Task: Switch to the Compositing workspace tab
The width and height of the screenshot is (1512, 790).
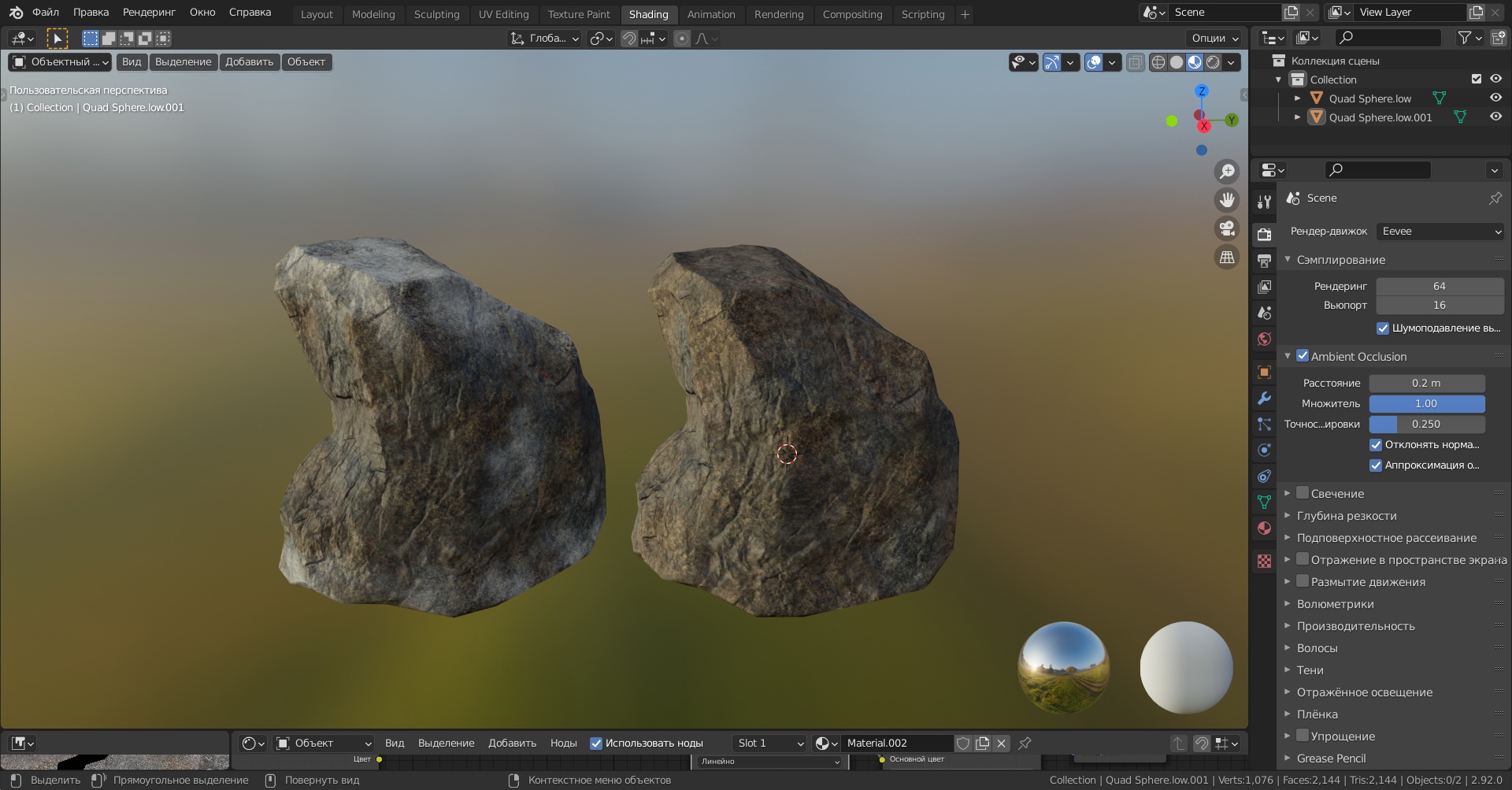Action: point(852,14)
